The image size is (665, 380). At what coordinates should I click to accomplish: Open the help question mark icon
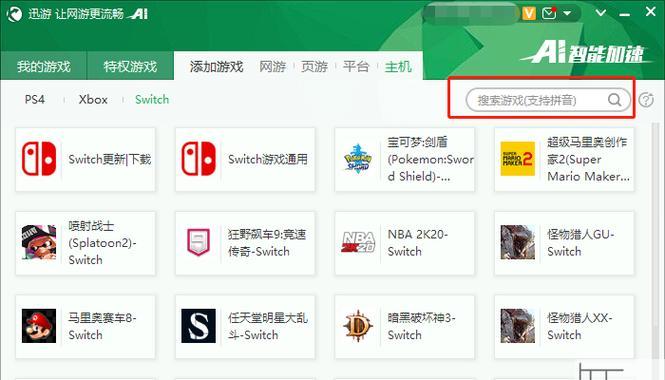tap(646, 100)
